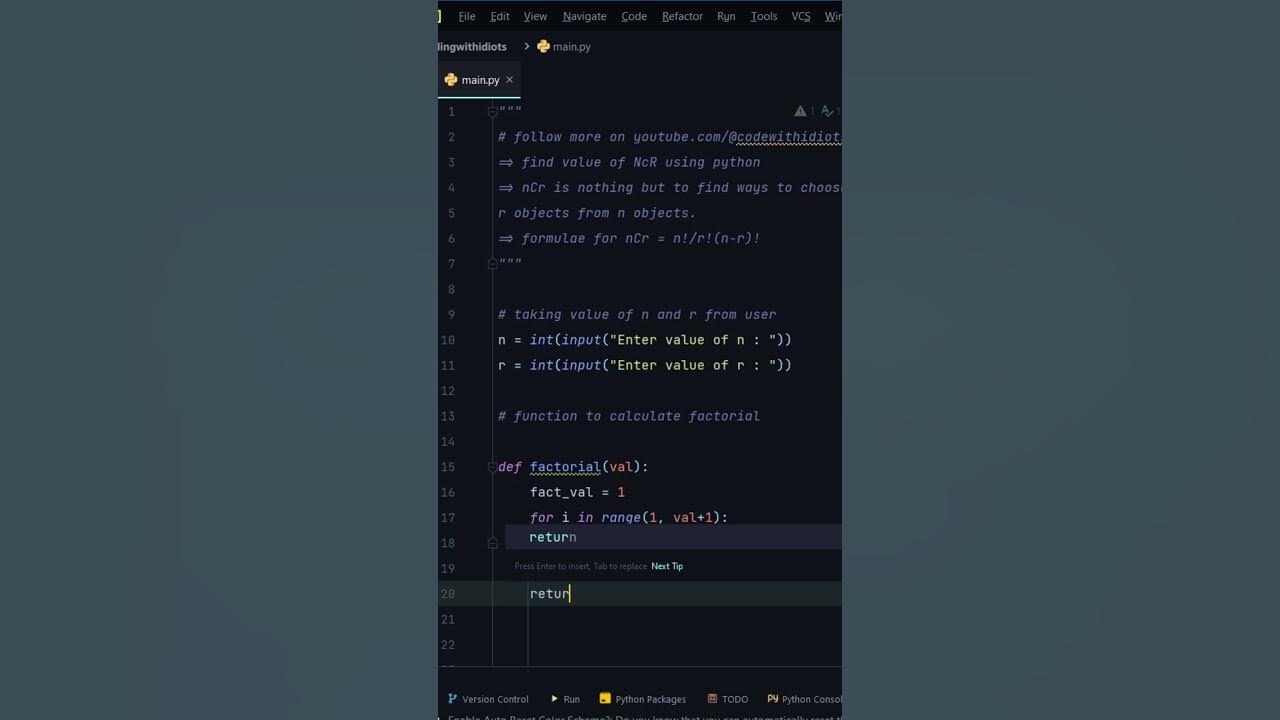The height and width of the screenshot is (720, 1280).
Task: Close the main.py editor tab
Action: (x=509, y=80)
